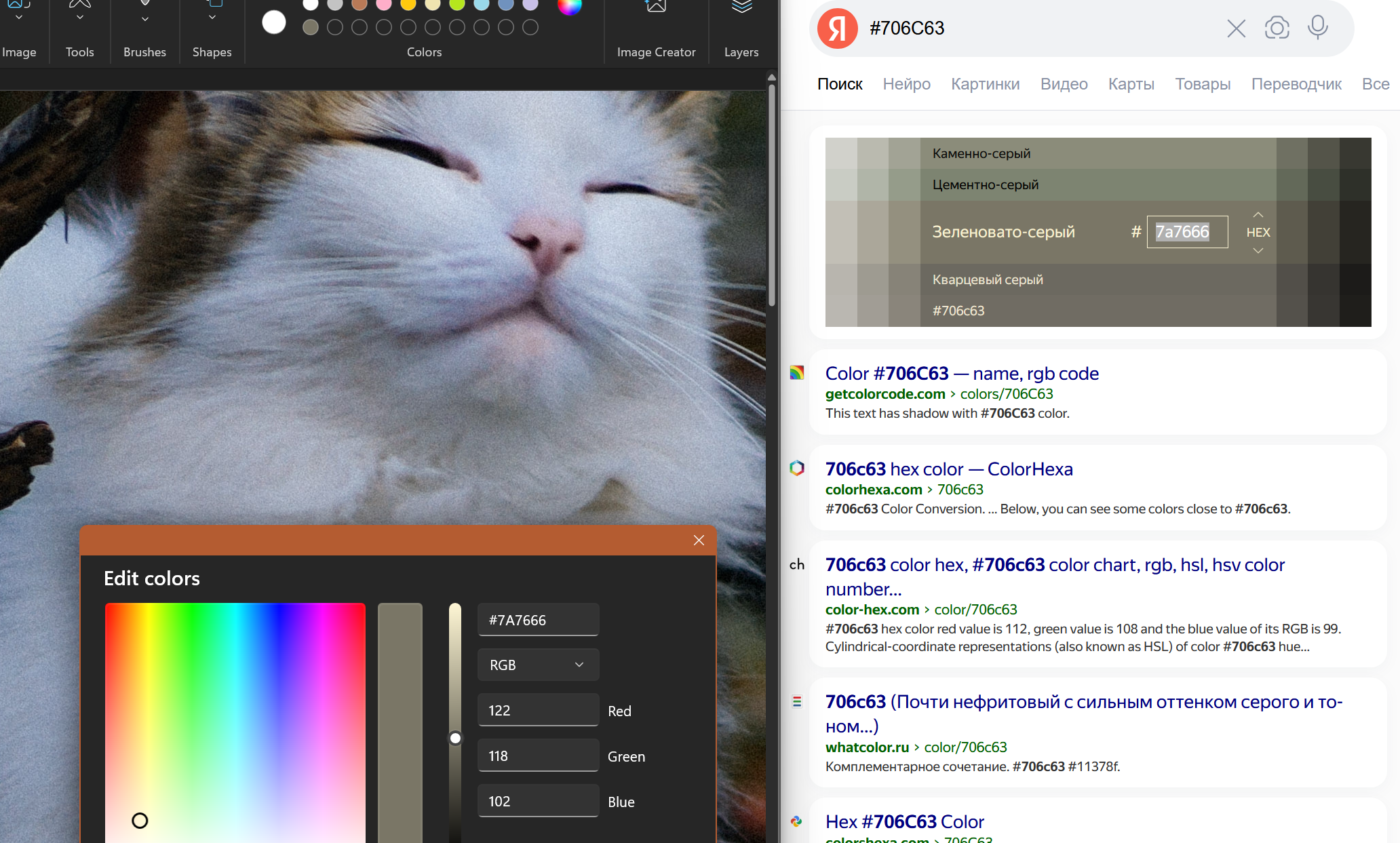Click the Red value input field
1400x843 pixels.
[x=538, y=710]
